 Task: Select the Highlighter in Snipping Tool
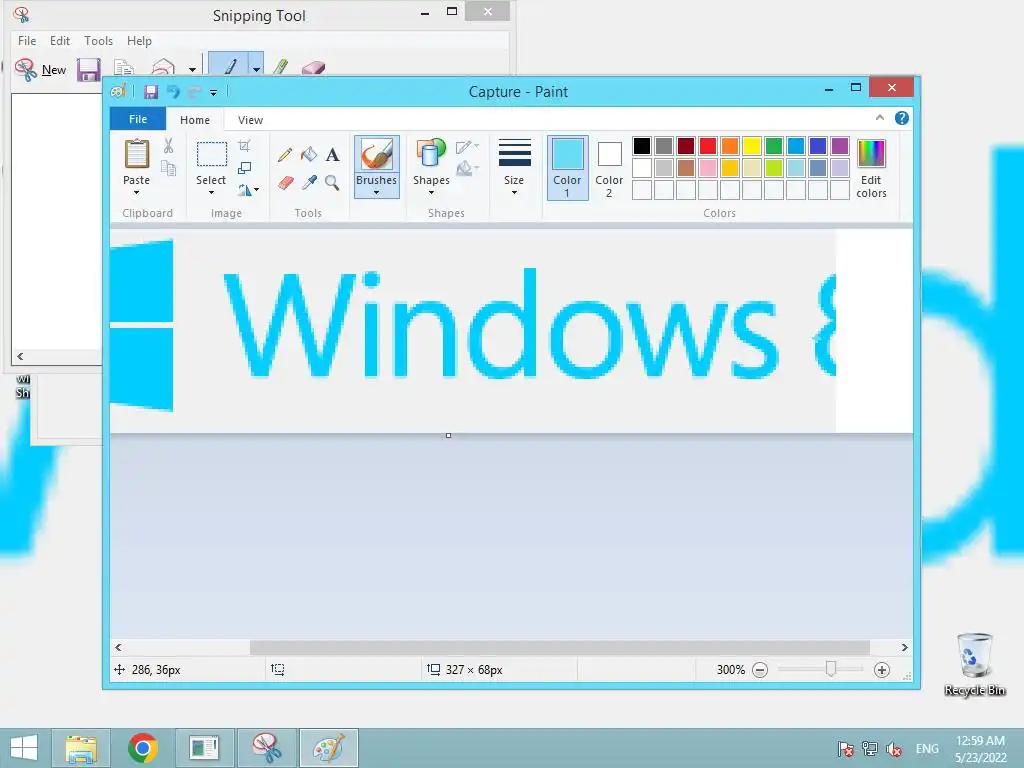pyautogui.click(x=281, y=67)
